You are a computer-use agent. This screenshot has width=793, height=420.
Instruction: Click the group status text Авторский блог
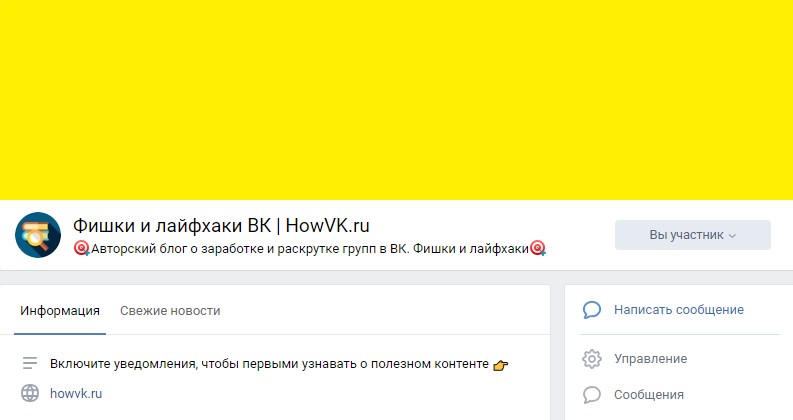310,248
